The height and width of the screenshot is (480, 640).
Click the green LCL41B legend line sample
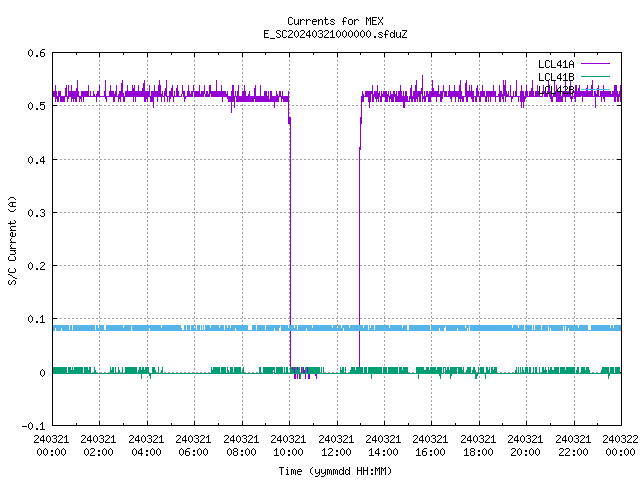[x=595, y=76]
